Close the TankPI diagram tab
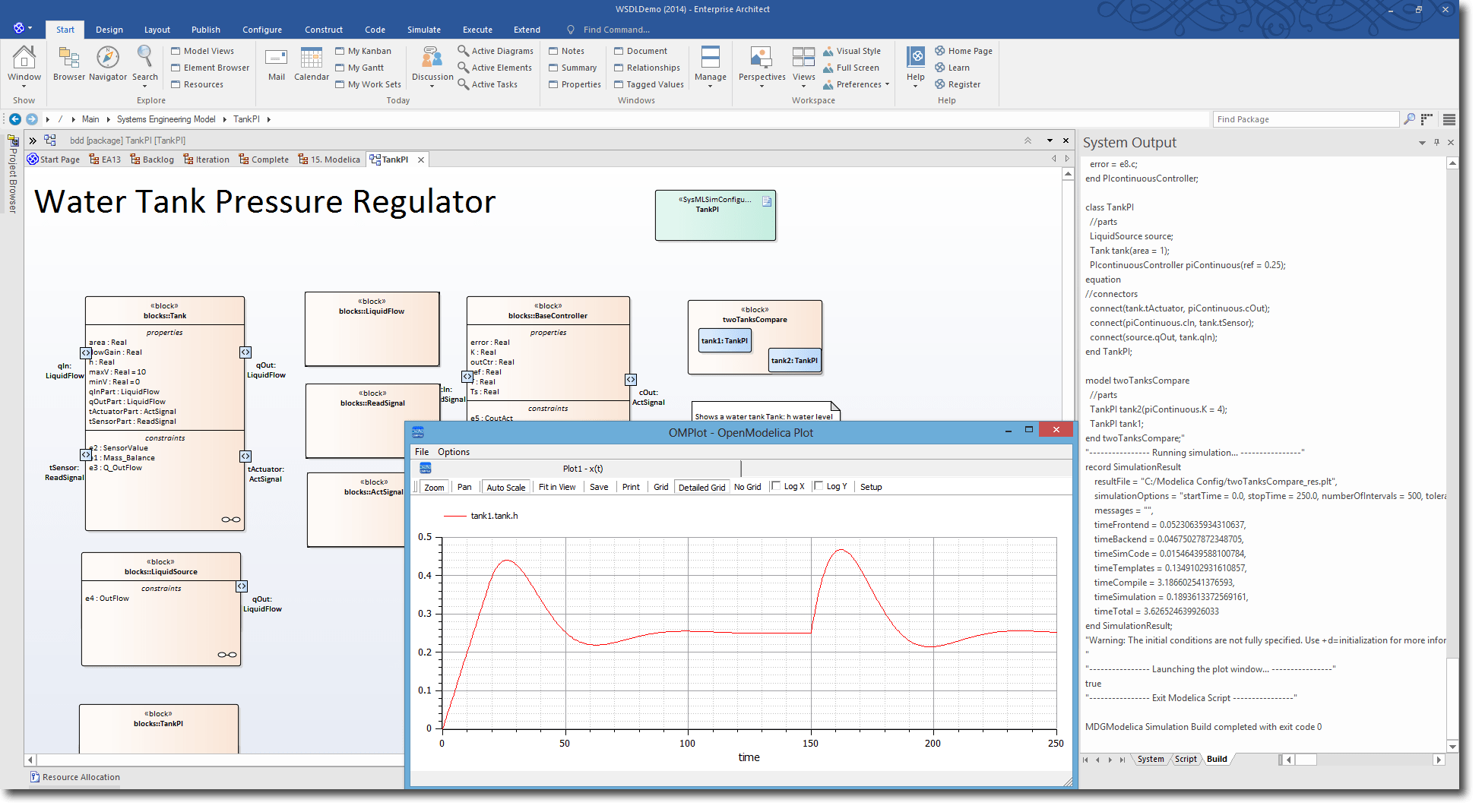Image resolution: width=1482 pixels, height=812 pixels. [421, 160]
